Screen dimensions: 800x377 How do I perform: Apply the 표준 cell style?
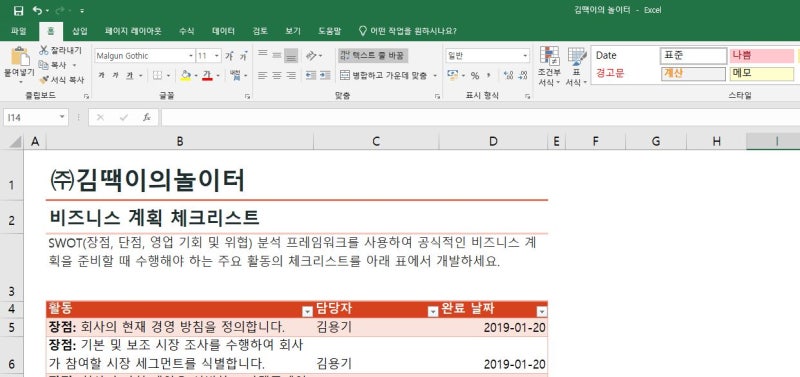click(693, 56)
